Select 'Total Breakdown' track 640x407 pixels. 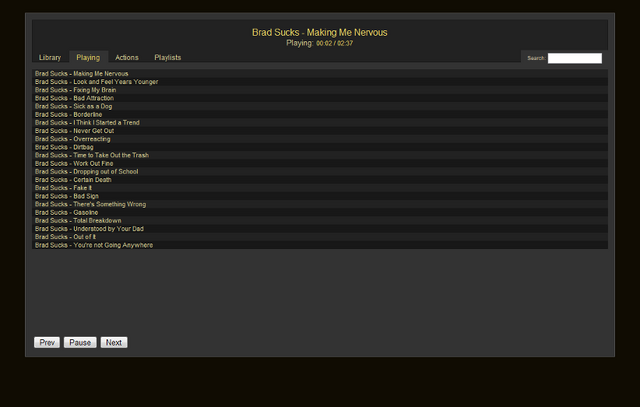320,220
